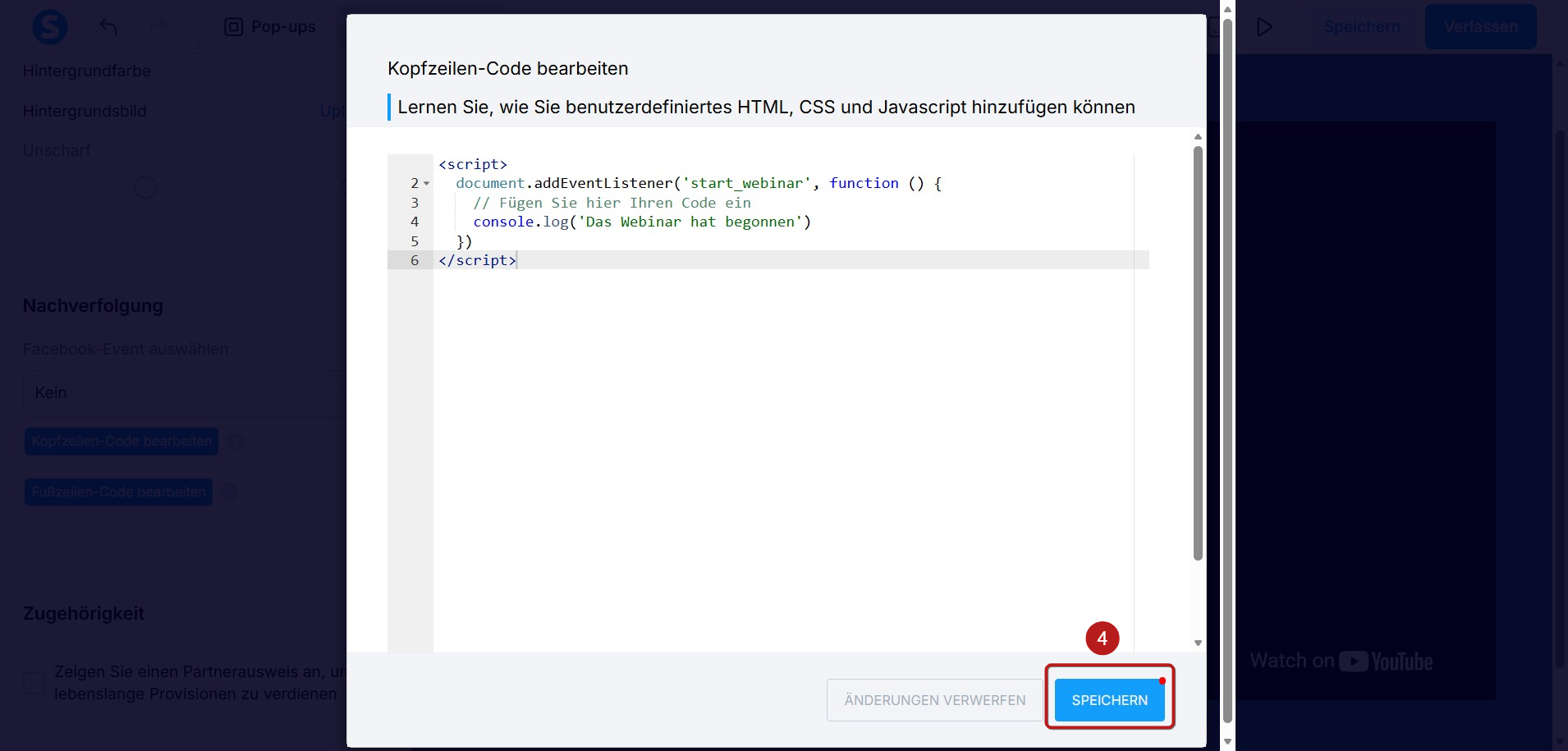Image resolution: width=1568 pixels, height=751 pixels.
Task: Click the closing </script> tag on line 6
Action: pos(477,260)
